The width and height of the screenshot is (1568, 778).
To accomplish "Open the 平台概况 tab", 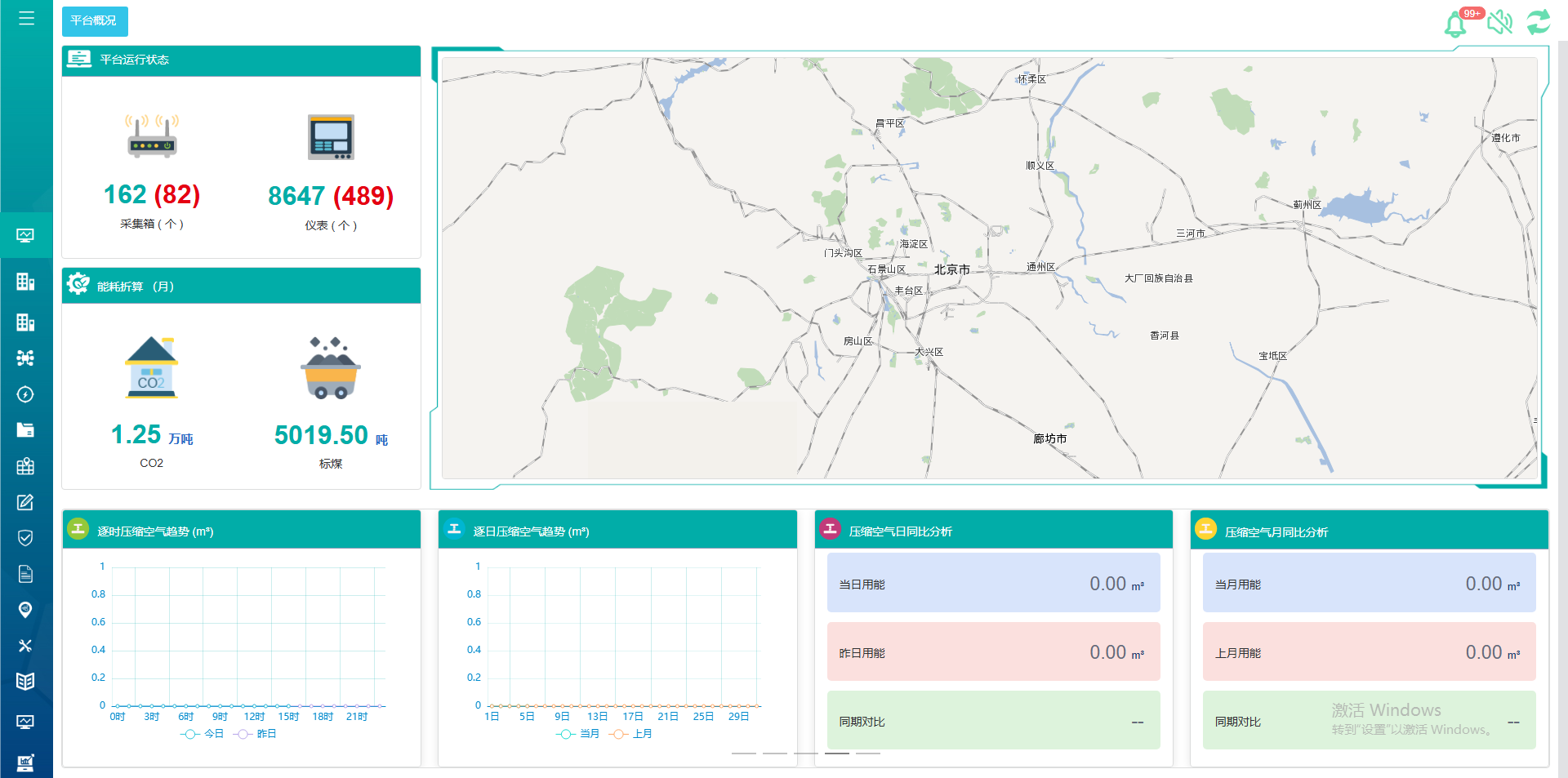I will point(94,21).
